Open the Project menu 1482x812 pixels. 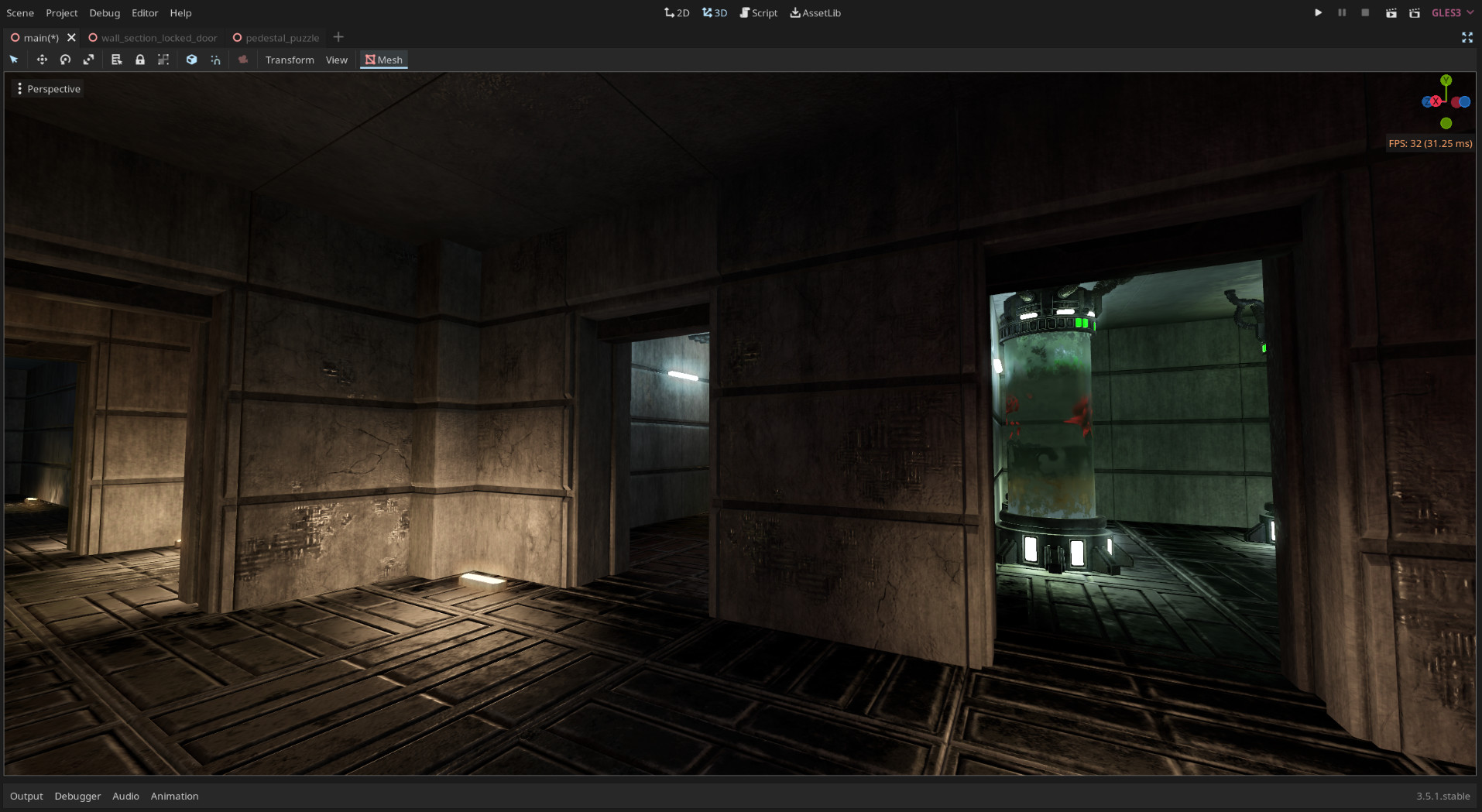61,12
